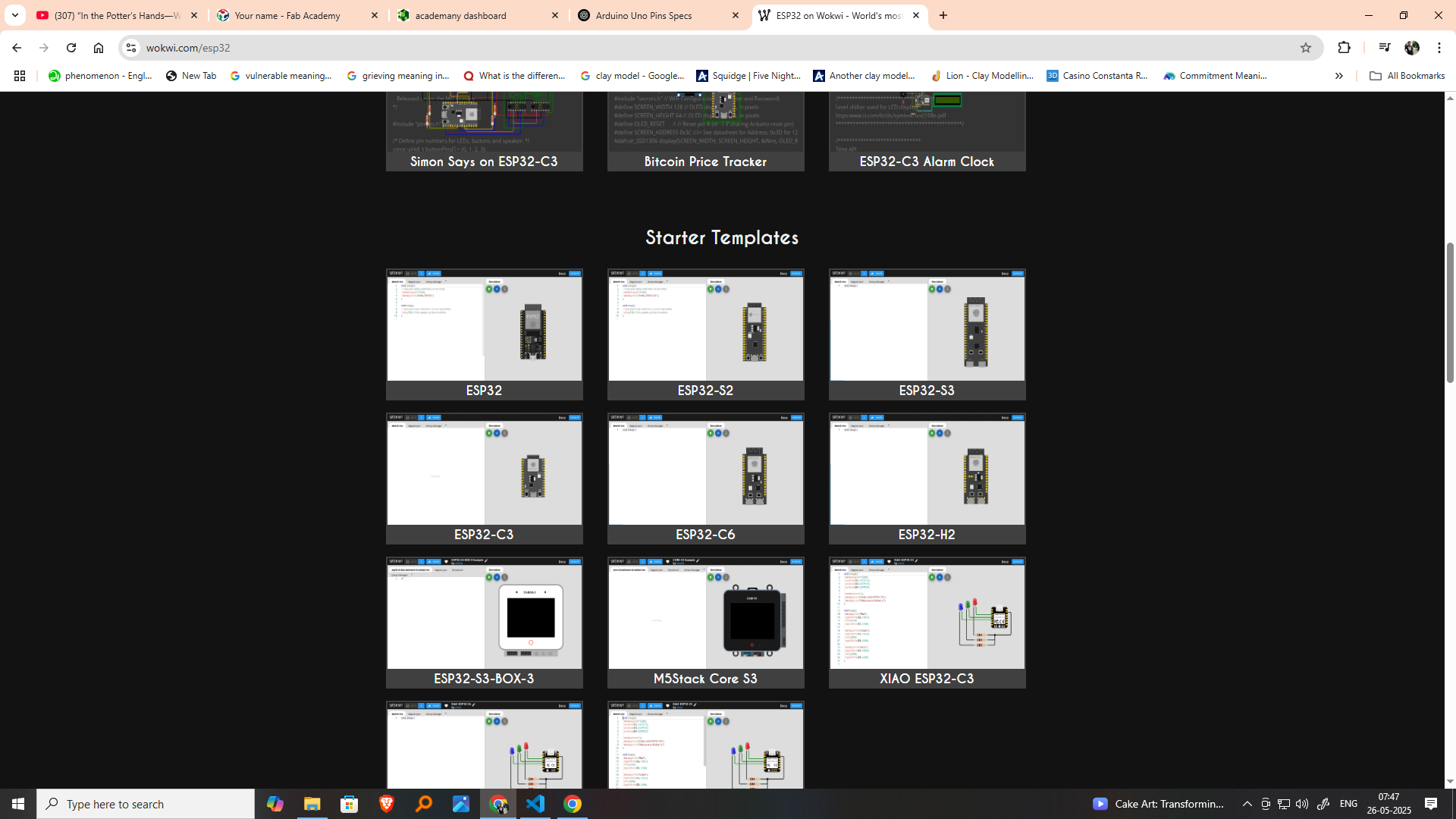Viewport: 1456px width, 819px height.
Task: Switch to the Your name - Fab Academy tab
Action: click(x=297, y=15)
